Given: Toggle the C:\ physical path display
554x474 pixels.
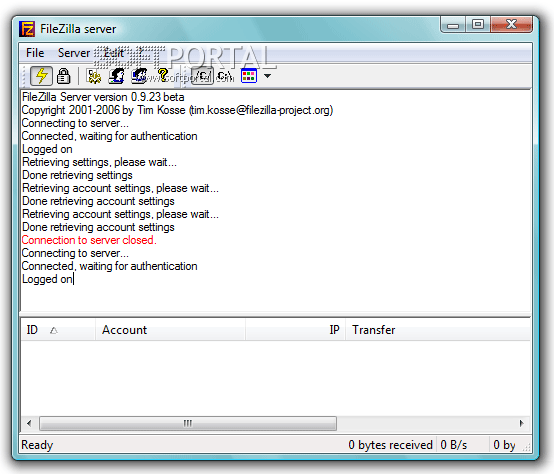Looking at the screenshot, I should click(x=225, y=76).
